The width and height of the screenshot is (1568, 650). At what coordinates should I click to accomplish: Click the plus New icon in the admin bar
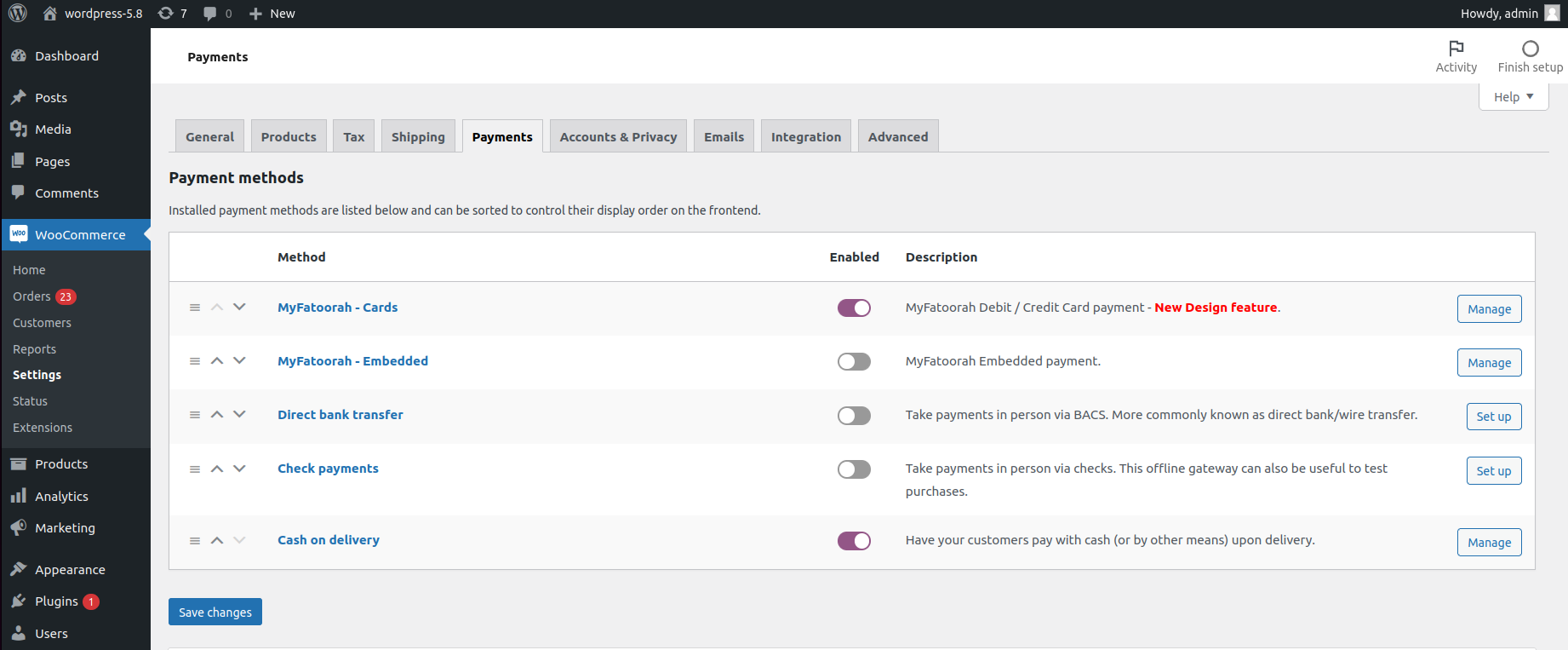[255, 14]
